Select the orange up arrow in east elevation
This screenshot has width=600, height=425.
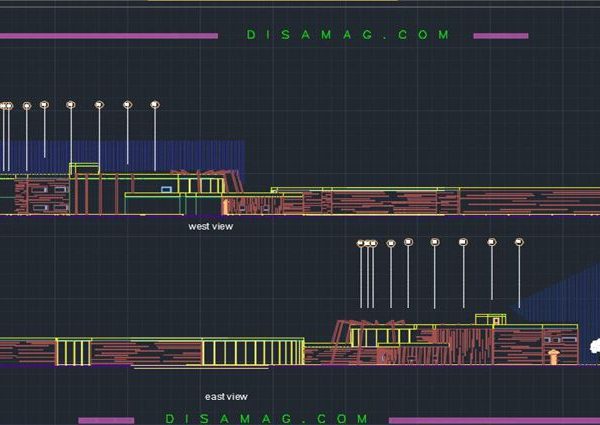pos(553,356)
